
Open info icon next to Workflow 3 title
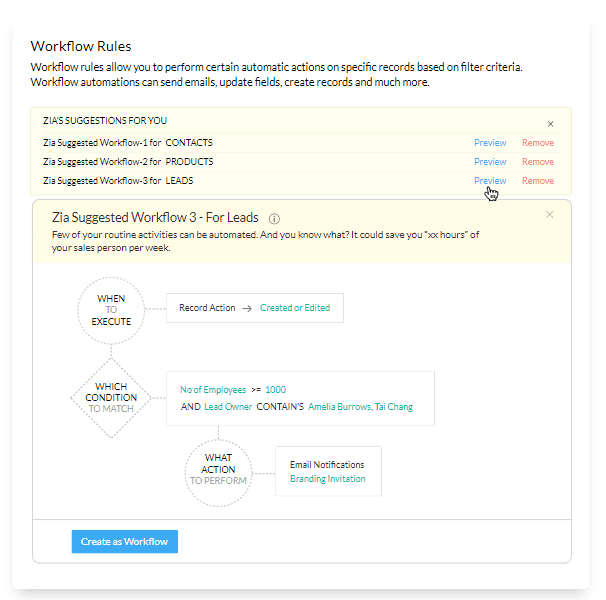coord(274,219)
